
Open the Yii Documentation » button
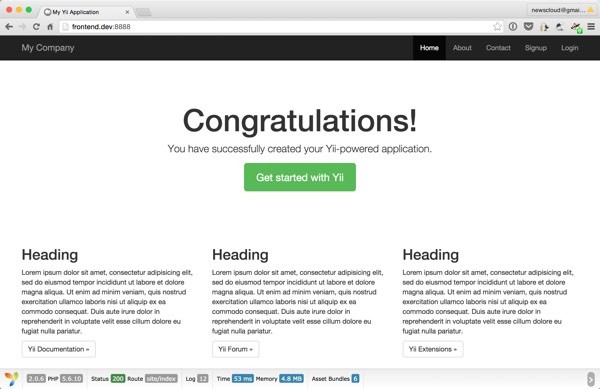tap(59, 349)
